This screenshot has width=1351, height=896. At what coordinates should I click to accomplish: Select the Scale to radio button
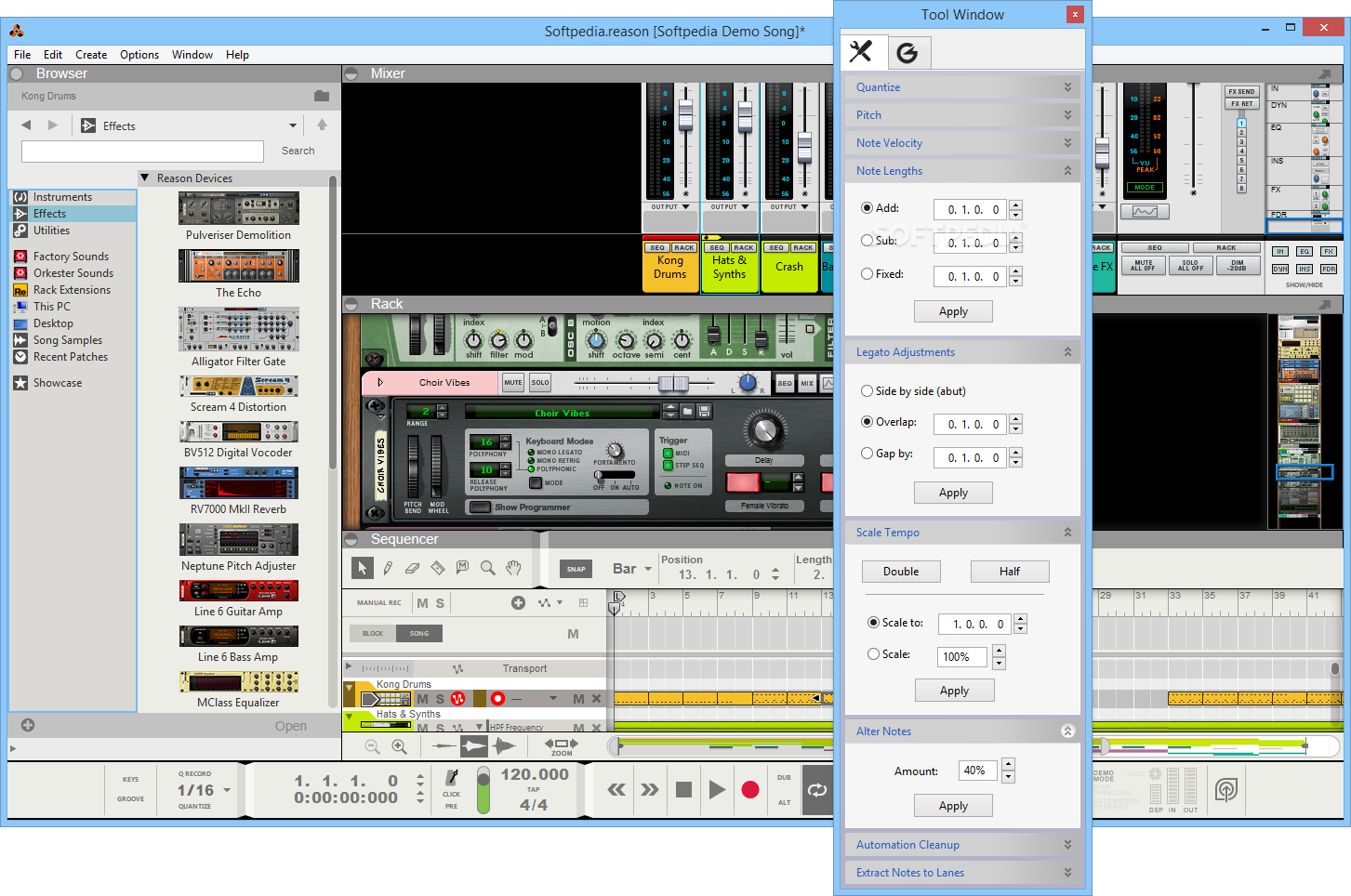(873, 623)
